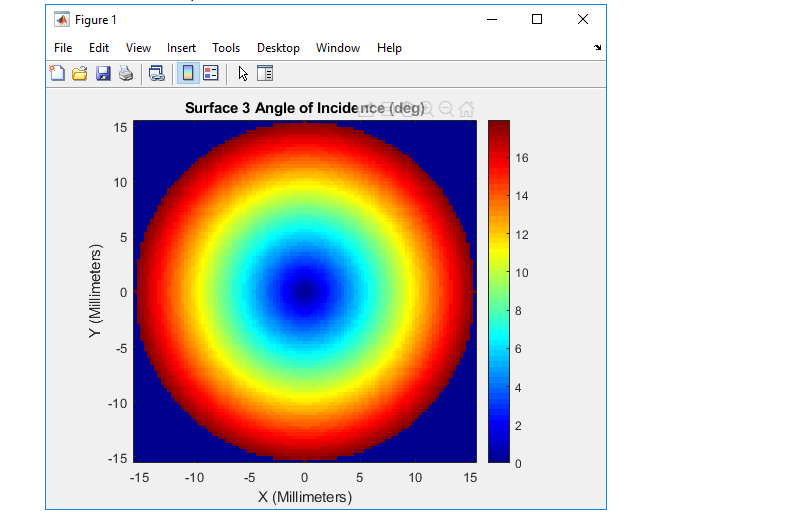Click the dark blue center of the plot
809x514 pixels.
tap(305, 291)
